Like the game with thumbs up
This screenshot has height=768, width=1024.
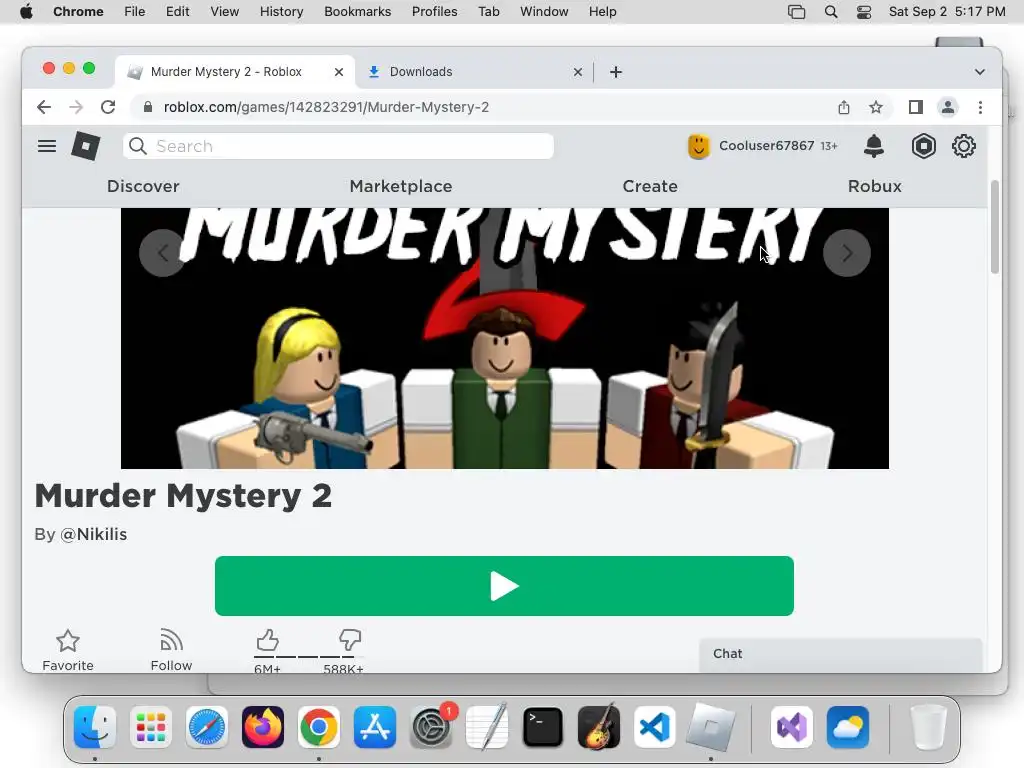267,640
